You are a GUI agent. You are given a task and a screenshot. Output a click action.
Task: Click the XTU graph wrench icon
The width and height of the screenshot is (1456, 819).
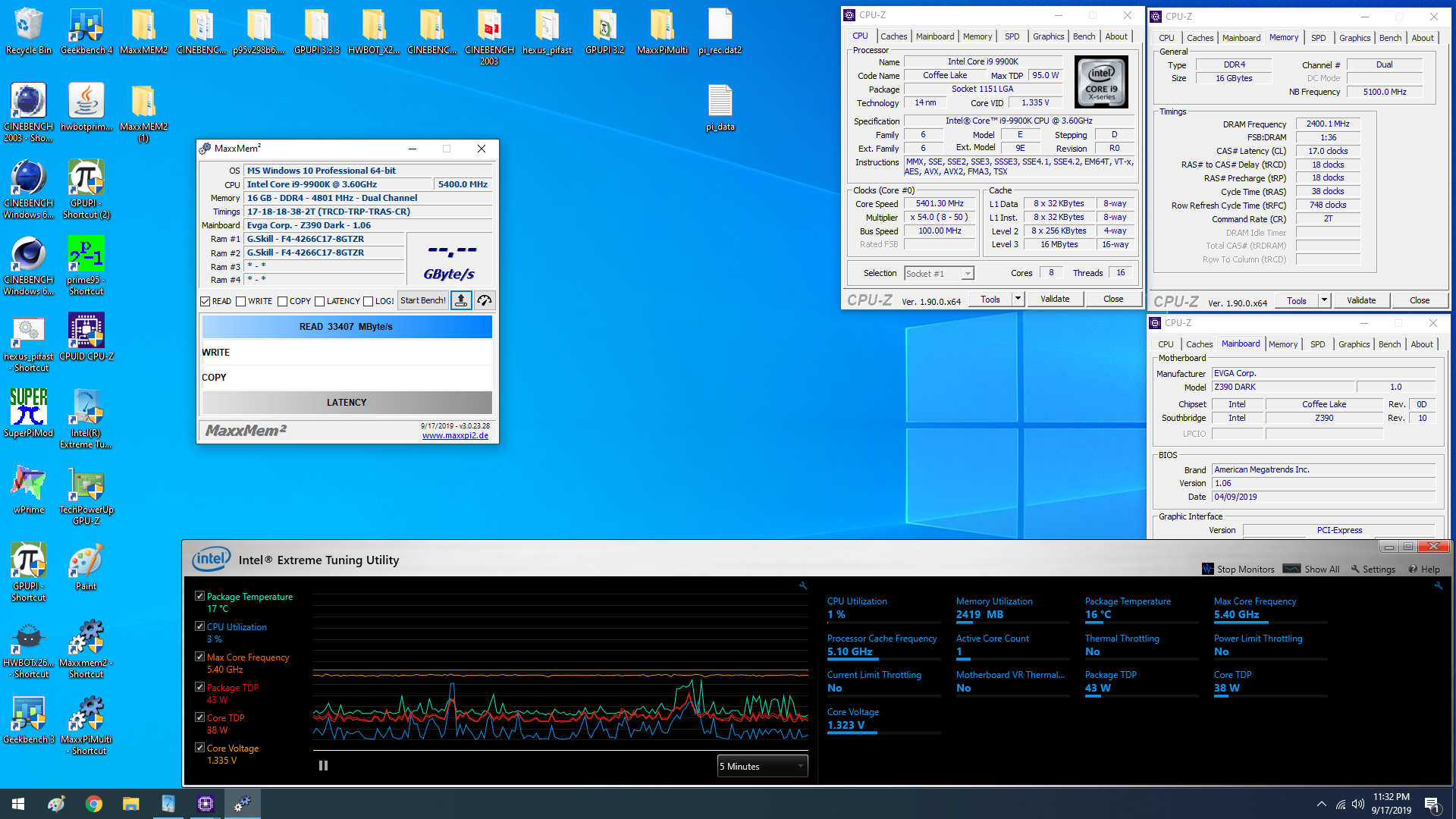[803, 585]
